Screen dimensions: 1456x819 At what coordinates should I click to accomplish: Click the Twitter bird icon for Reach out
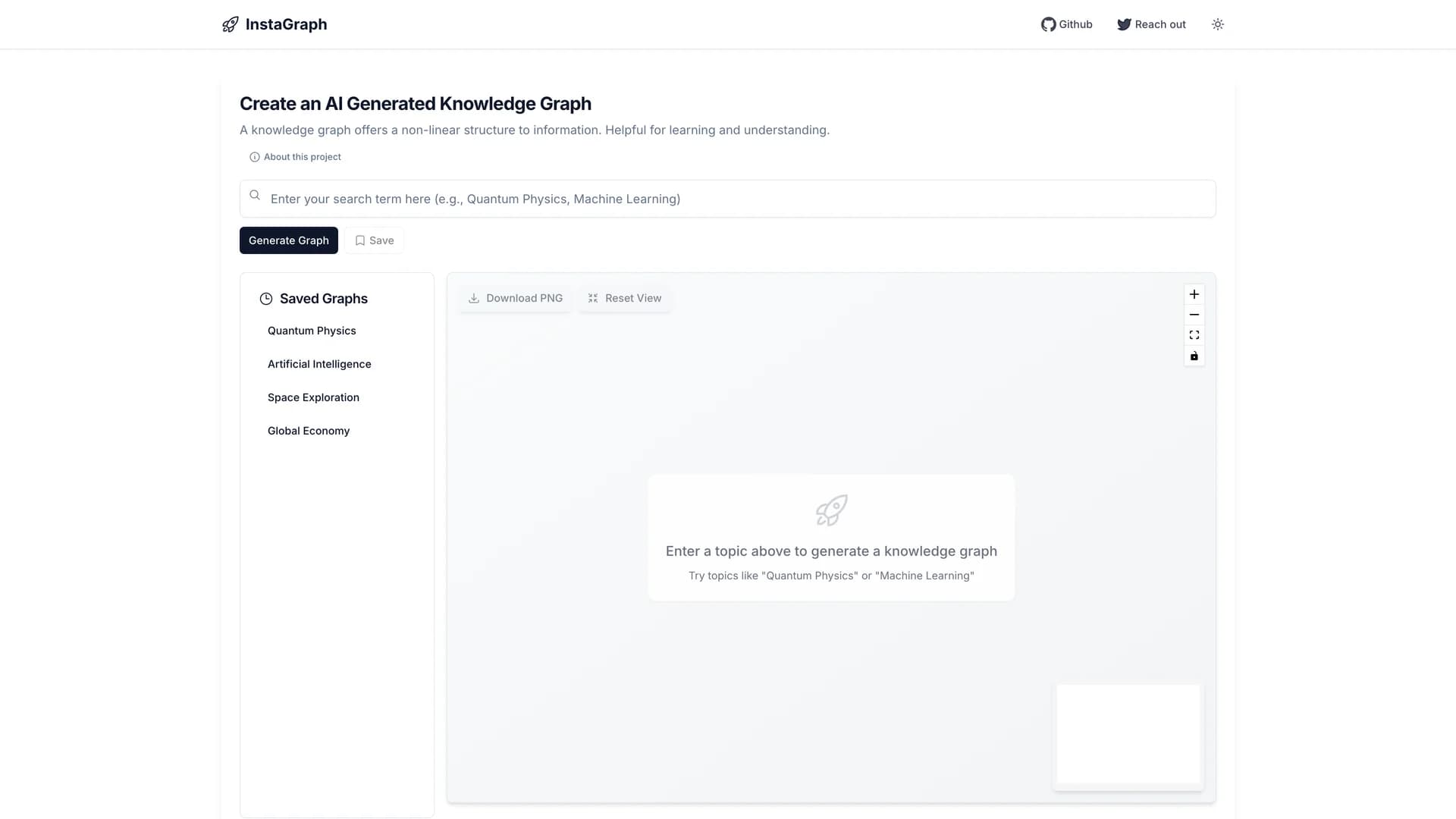click(1123, 24)
